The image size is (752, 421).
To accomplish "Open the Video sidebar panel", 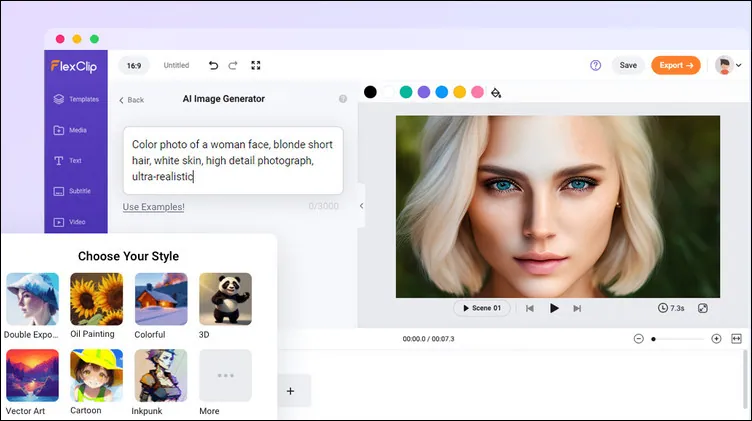I will point(70,222).
